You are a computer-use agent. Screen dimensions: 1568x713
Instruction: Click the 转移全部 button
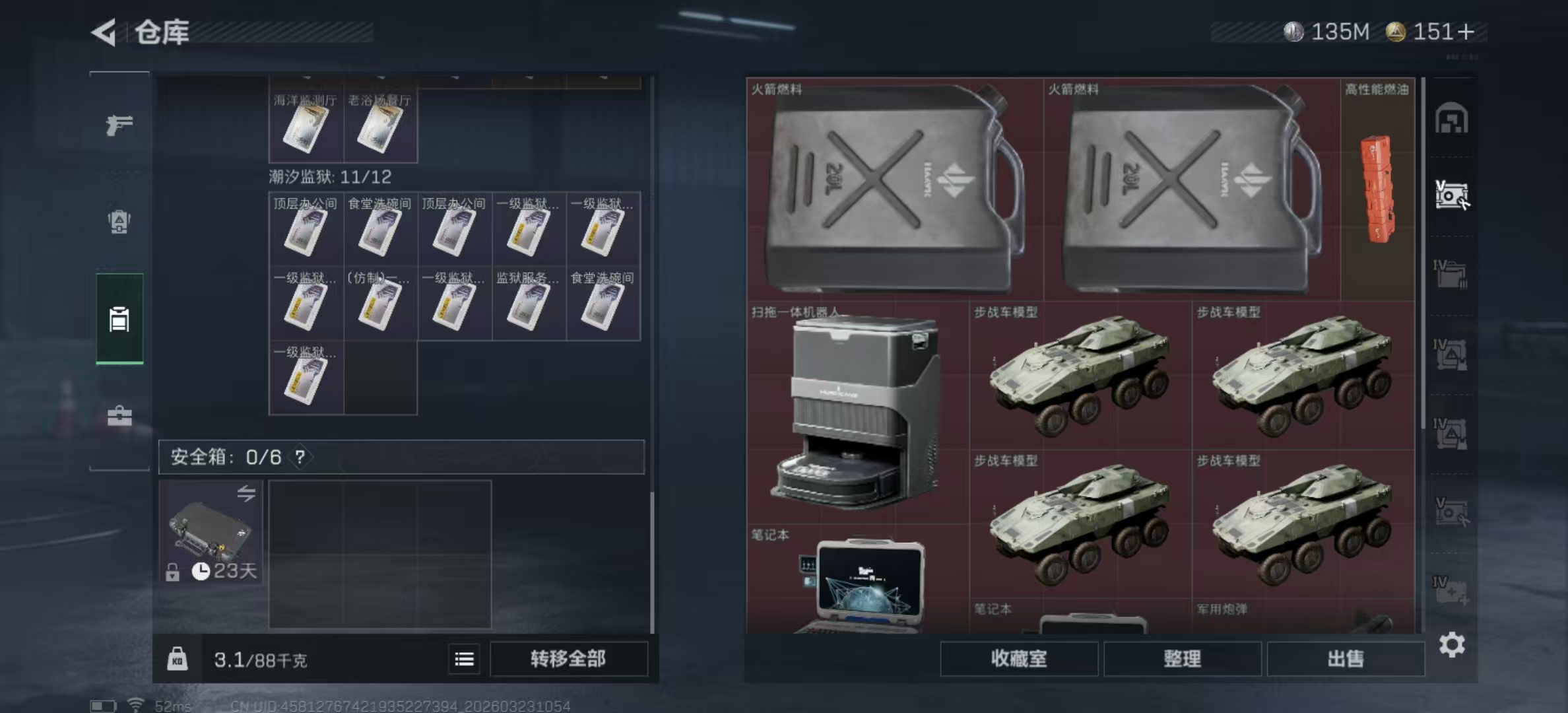(x=568, y=659)
